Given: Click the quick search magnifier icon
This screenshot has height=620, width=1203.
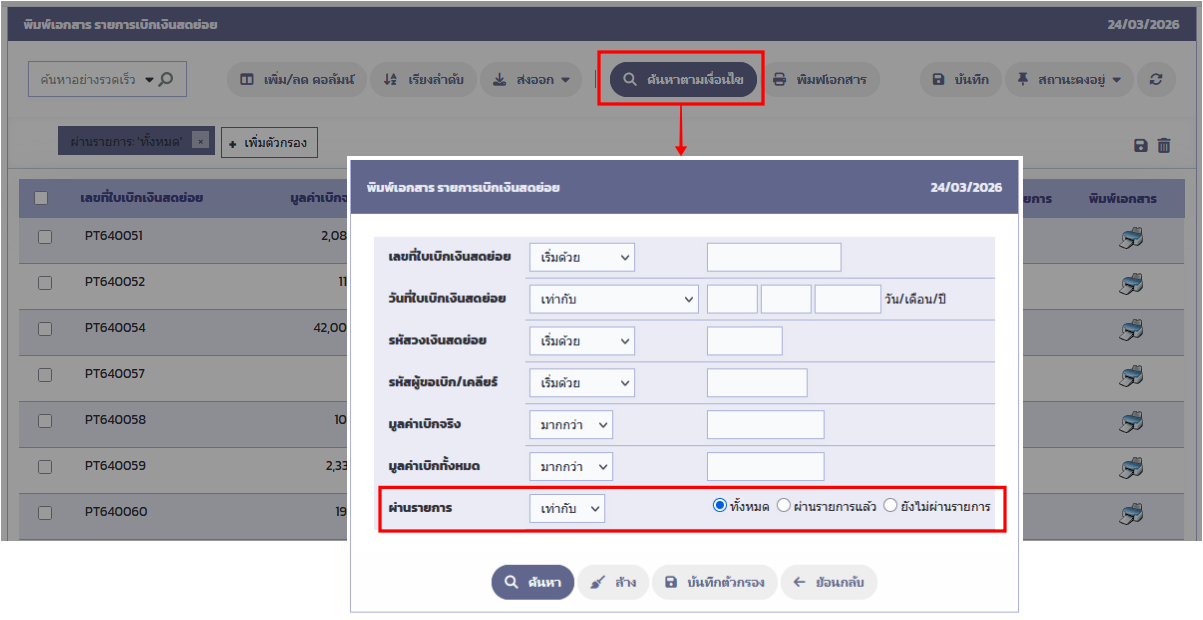Looking at the screenshot, I should click(x=166, y=79).
